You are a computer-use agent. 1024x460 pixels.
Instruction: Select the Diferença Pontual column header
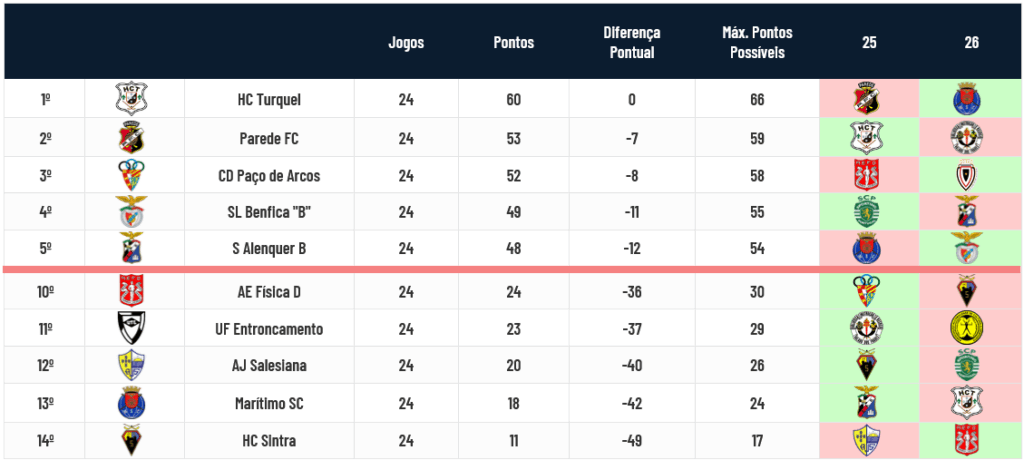click(x=632, y=42)
